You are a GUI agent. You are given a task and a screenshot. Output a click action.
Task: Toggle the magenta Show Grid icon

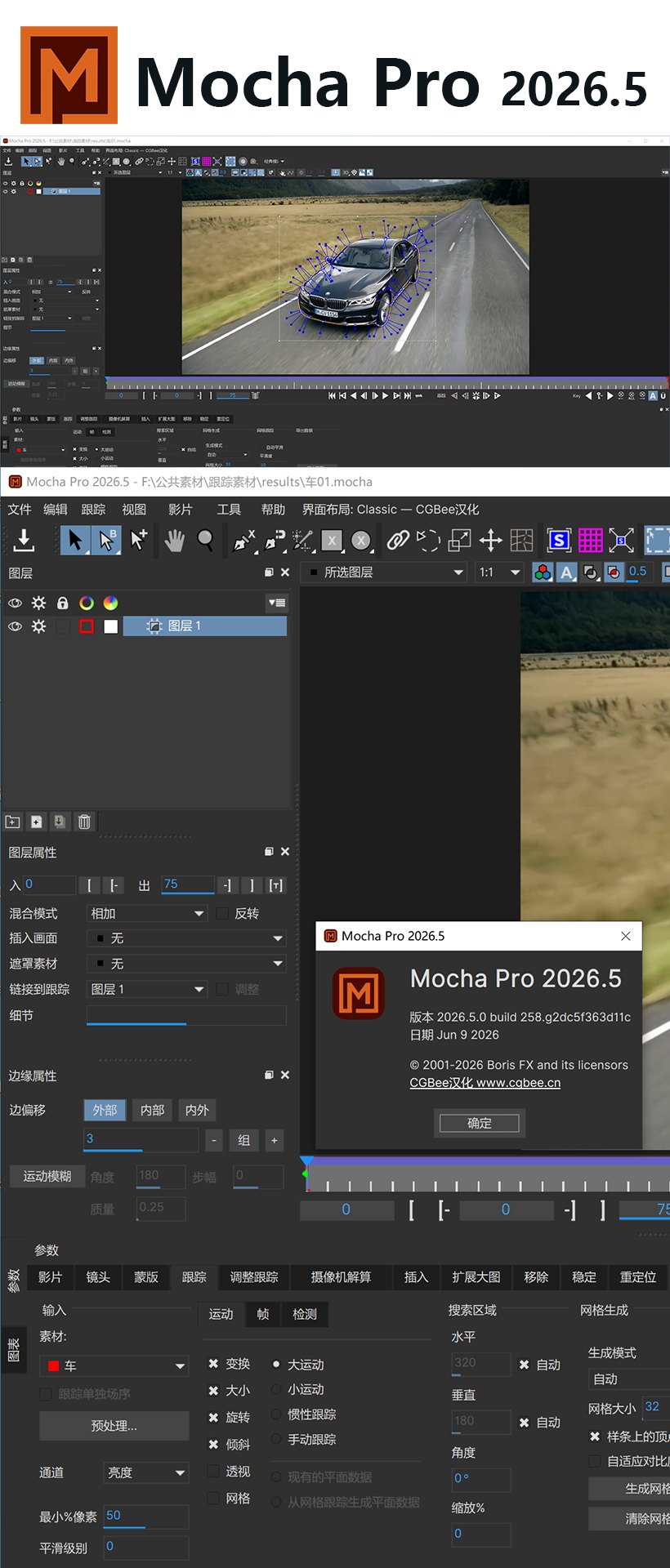point(590,540)
